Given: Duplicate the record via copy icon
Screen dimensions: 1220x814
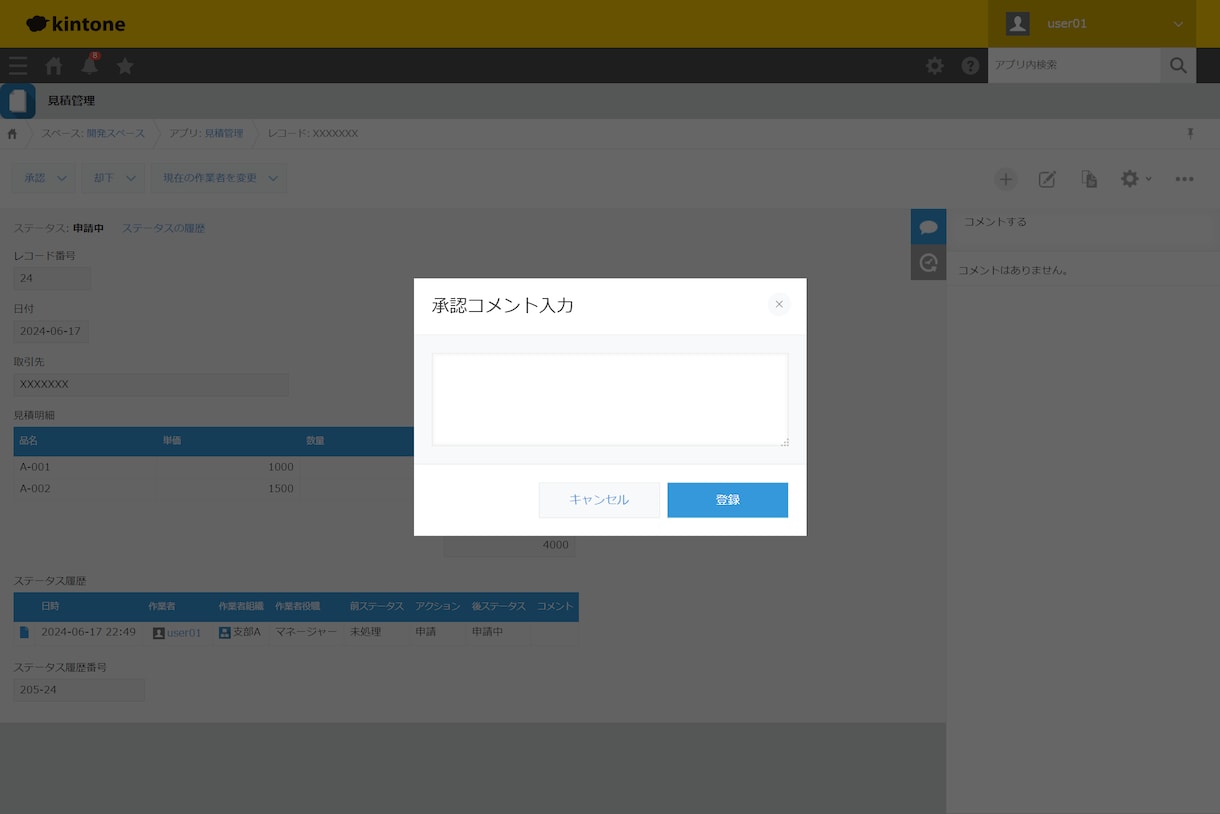Looking at the screenshot, I should [1089, 179].
